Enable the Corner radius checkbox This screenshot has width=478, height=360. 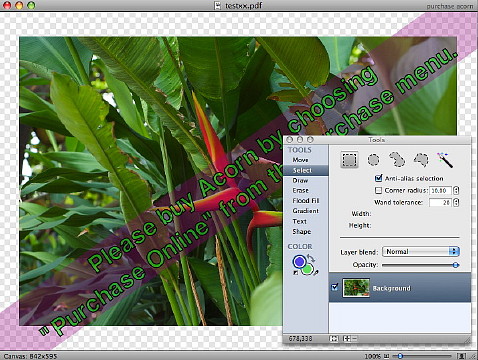pos(378,190)
